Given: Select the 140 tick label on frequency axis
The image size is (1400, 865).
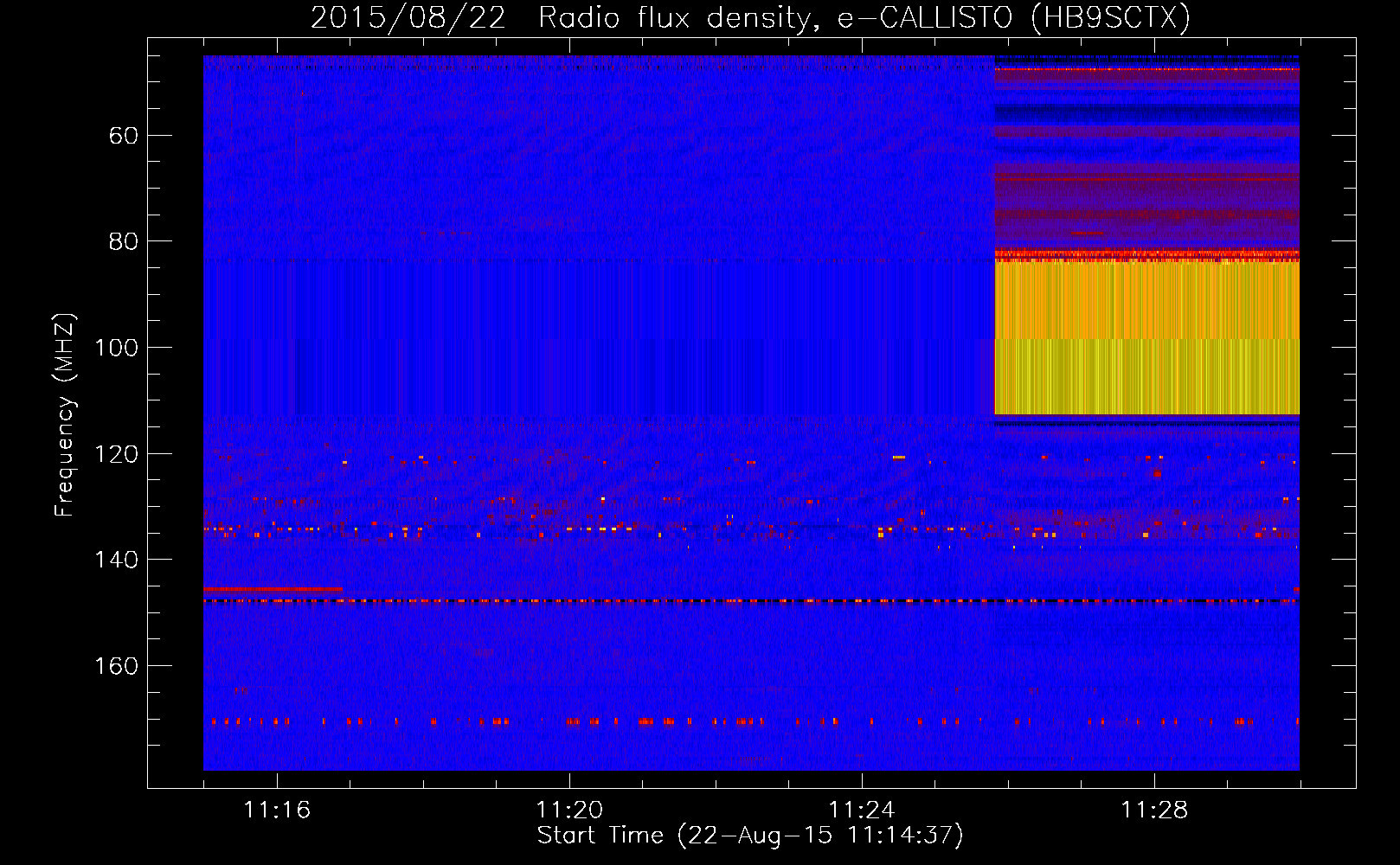Looking at the screenshot, I should [116, 560].
